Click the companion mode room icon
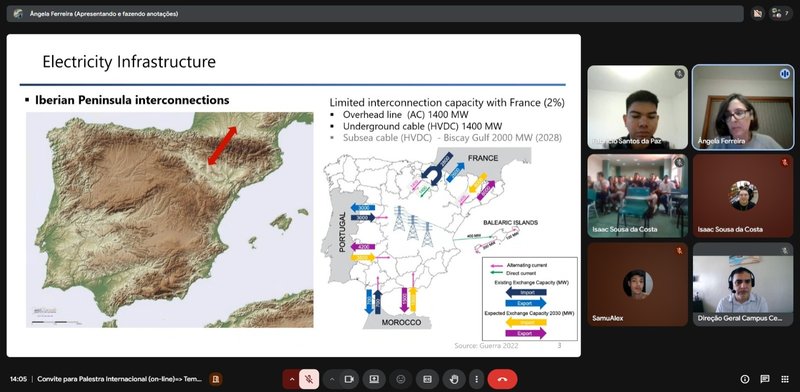800x392 pixels. click(x=215, y=379)
